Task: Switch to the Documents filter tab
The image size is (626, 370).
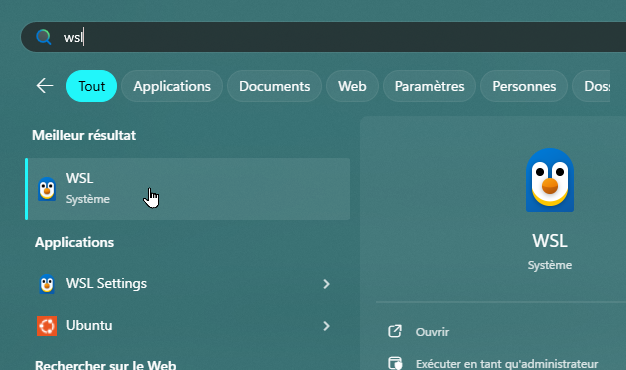Action: (275, 86)
